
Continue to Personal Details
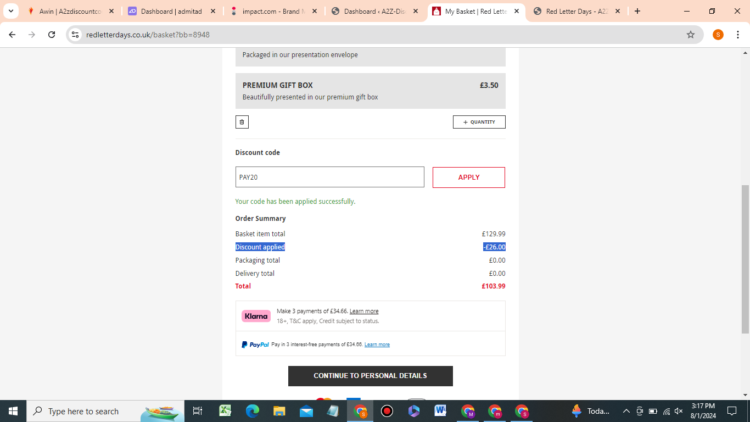(x=370, y=376)
